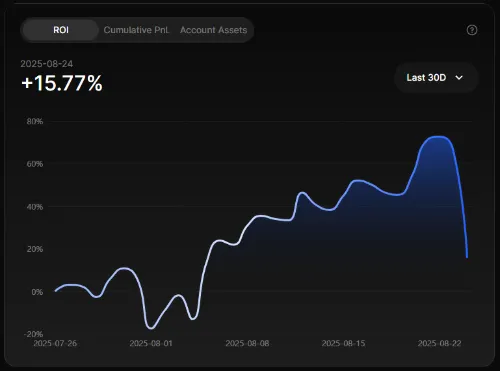This screenshot has height=371, width=500.
Task: Click the 80% y-axis label
Action: point(35,121)
